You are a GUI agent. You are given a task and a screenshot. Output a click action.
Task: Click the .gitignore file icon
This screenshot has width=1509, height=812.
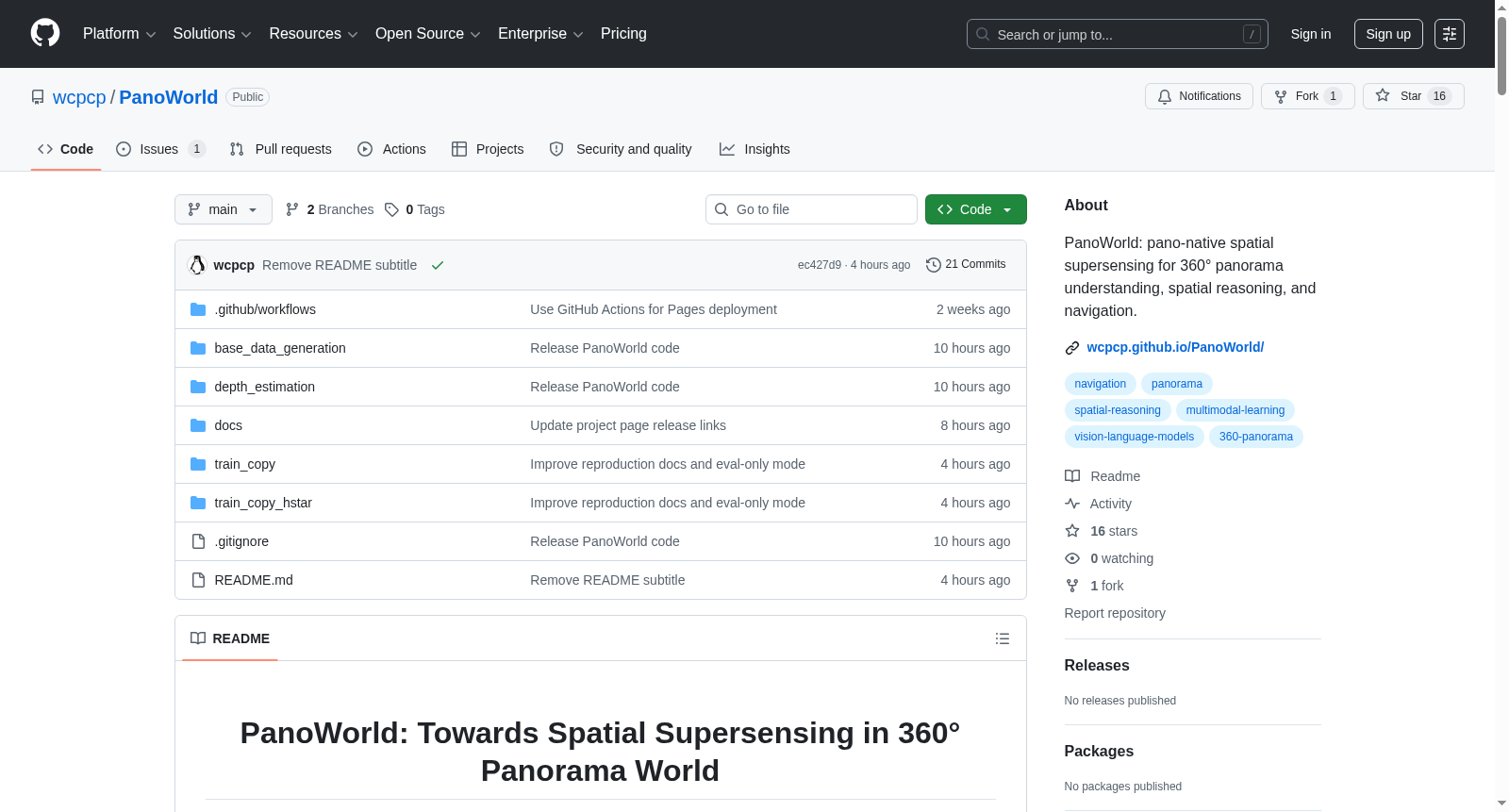198,541
